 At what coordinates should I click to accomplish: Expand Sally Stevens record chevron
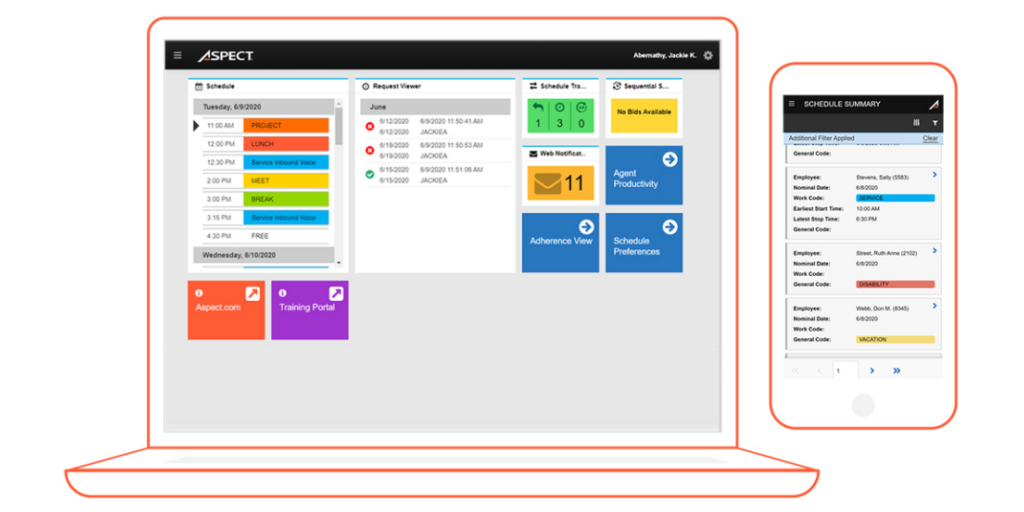pos(934,175)
